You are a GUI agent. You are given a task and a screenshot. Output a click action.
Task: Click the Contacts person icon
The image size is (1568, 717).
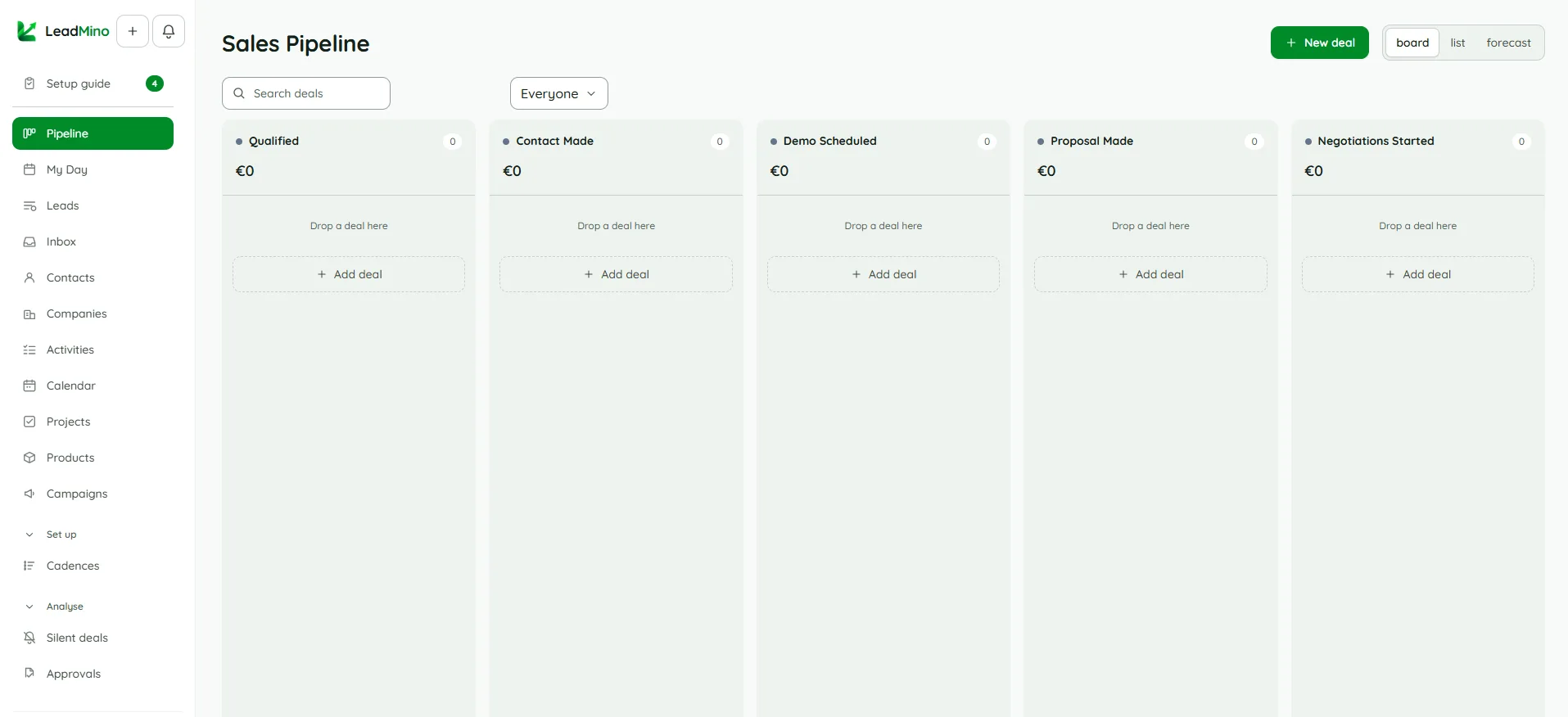click(x=29, y=277)
